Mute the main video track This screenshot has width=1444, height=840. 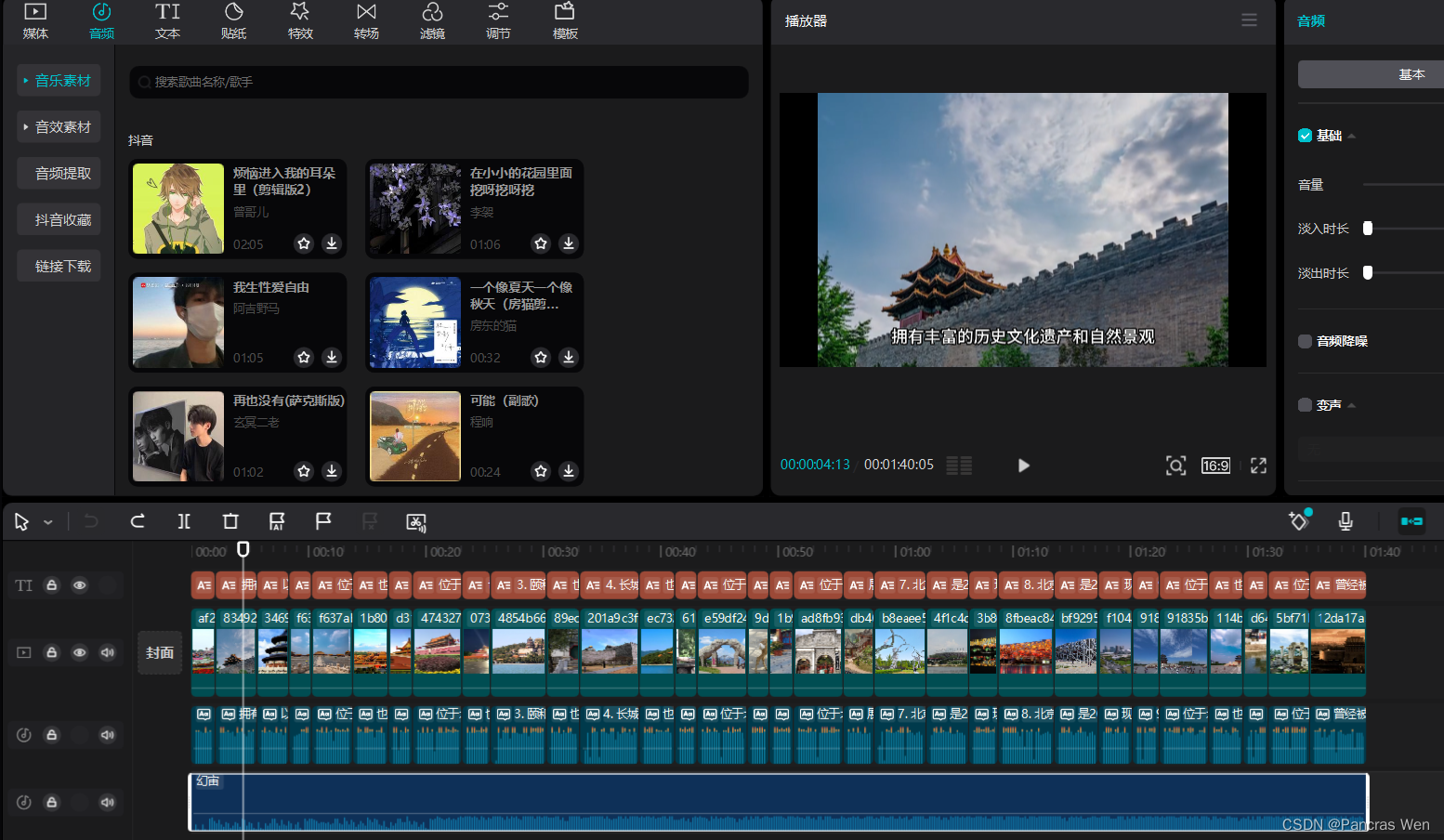point(108,653)
